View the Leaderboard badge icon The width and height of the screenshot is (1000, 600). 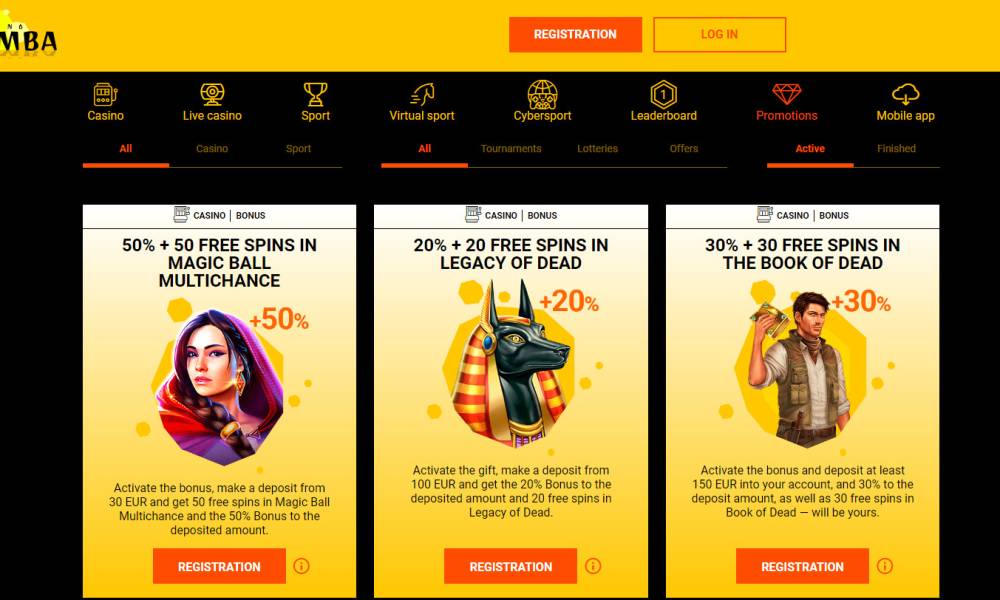(x=663, y=94)
